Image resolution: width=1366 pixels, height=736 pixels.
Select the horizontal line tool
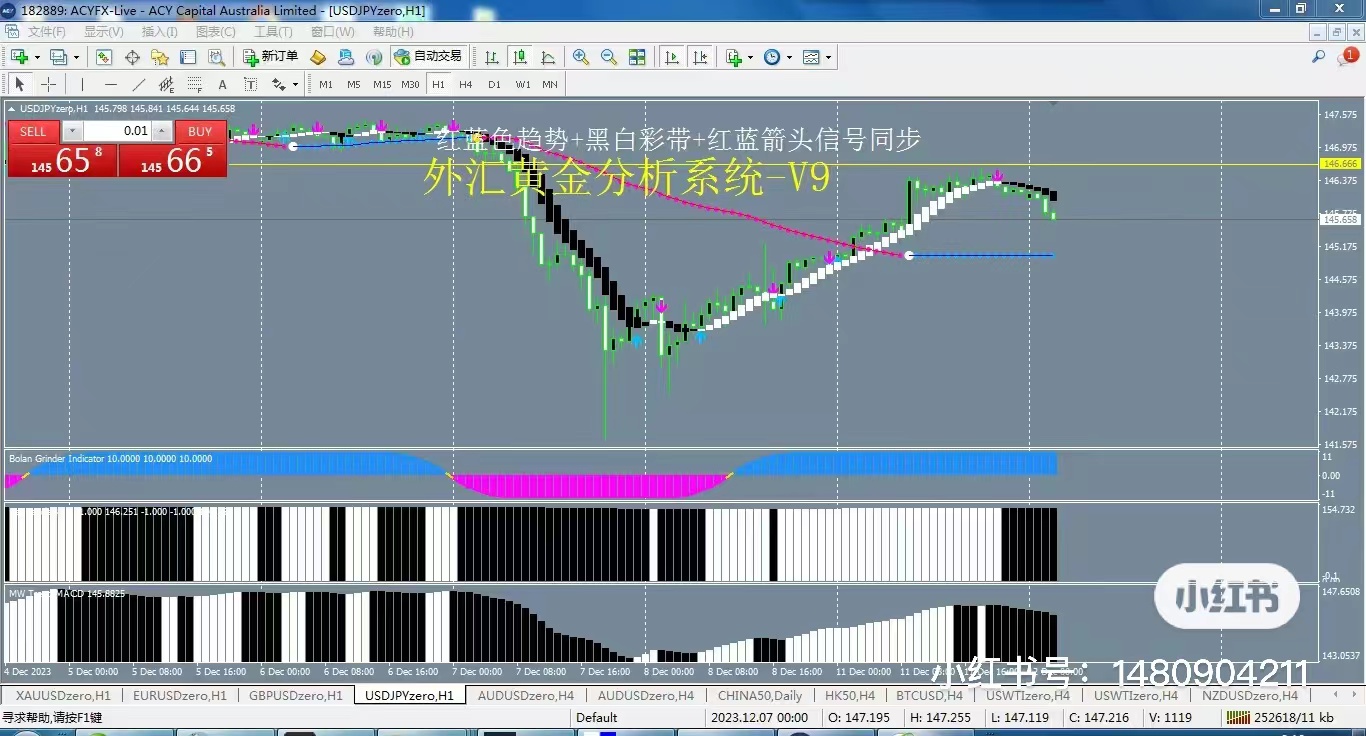point(111,84)
